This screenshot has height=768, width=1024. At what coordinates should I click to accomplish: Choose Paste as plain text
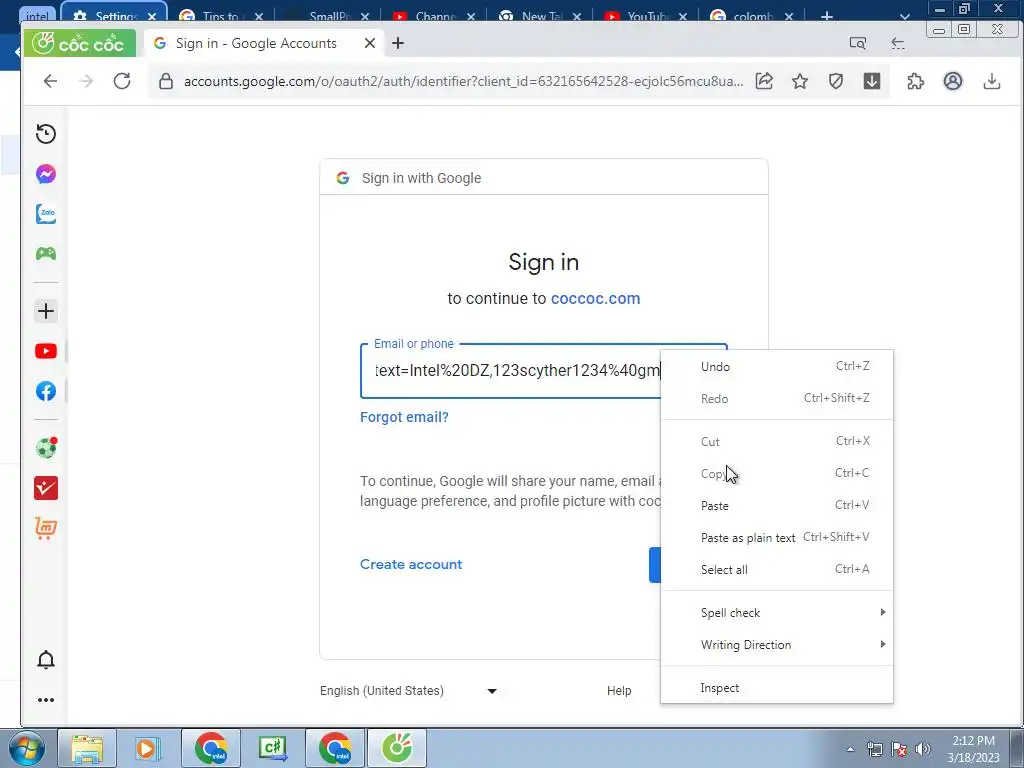point(776,537)
